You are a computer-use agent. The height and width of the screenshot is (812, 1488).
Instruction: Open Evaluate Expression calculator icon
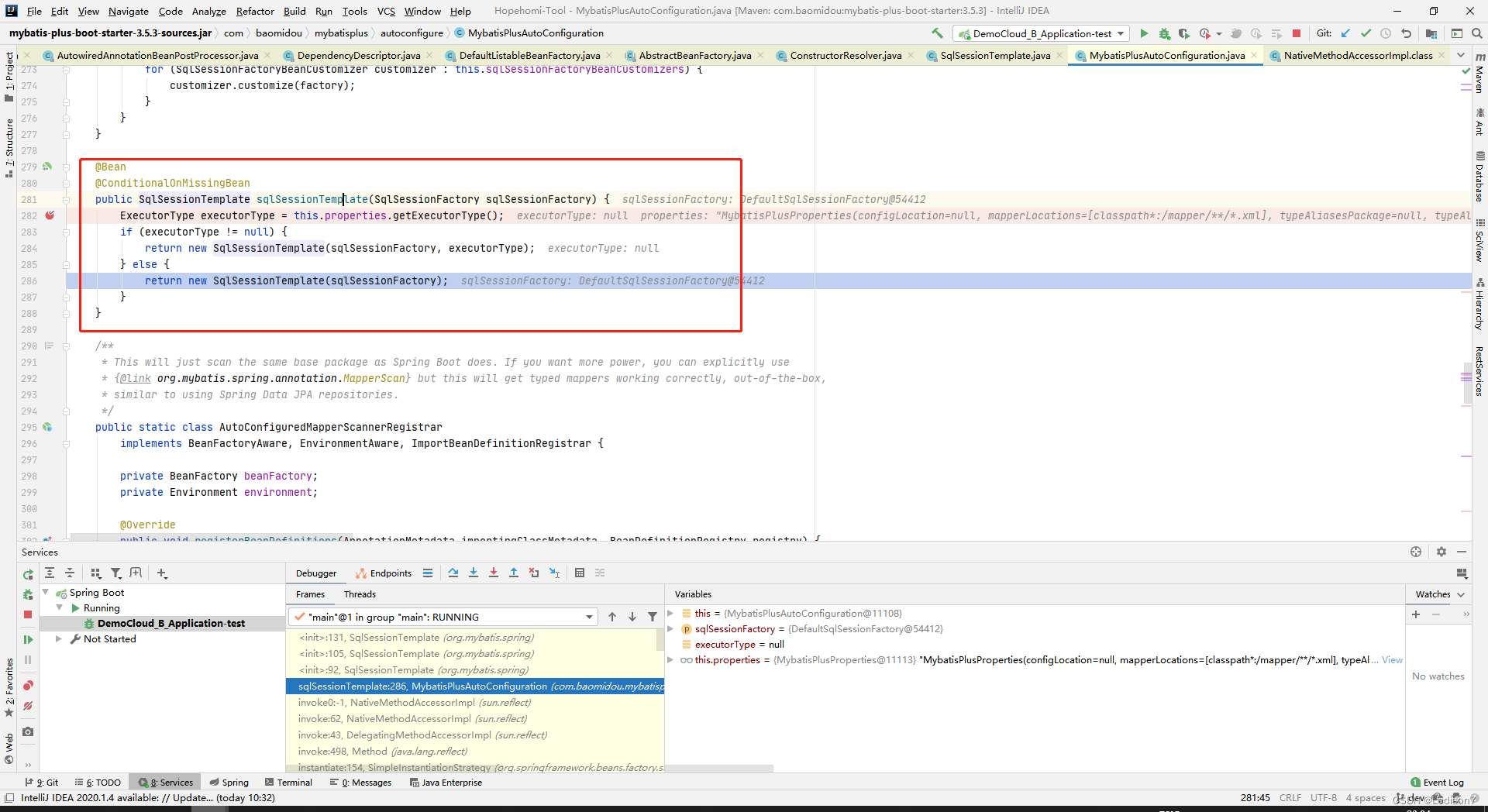coord(580,573)
